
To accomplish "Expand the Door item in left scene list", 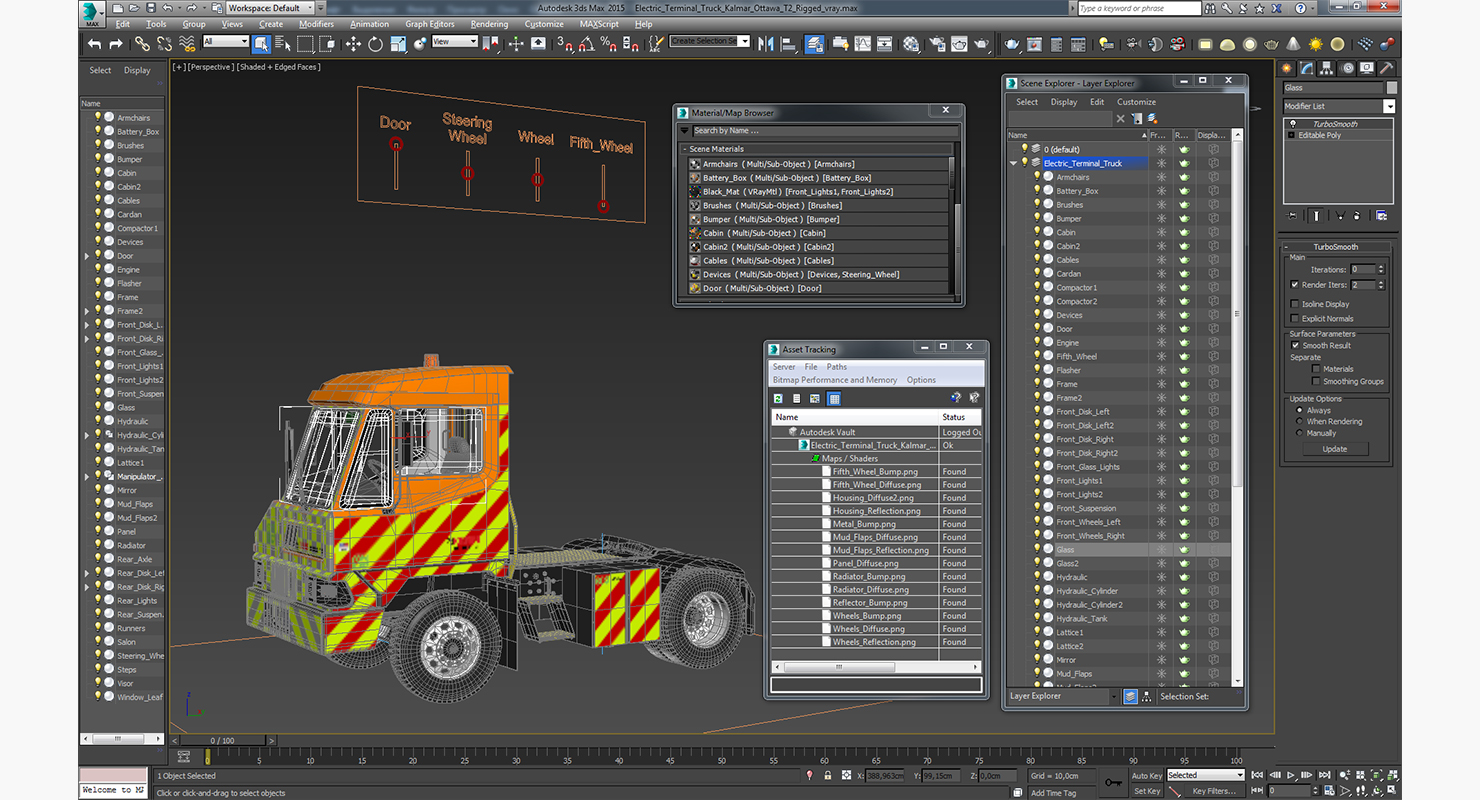I will pyautogui.click(x=87, y=256).
